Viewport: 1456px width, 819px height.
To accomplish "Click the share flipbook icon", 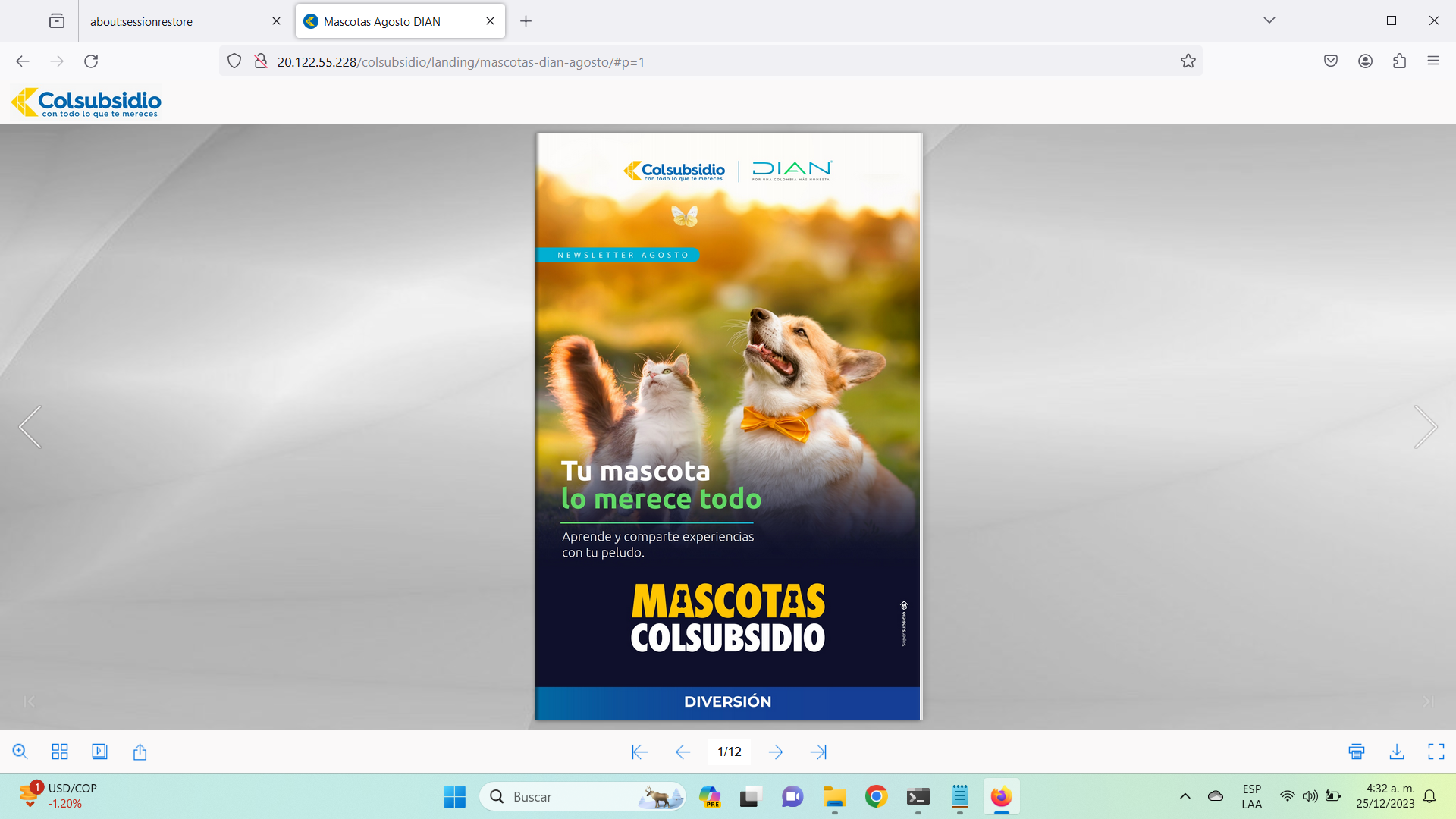I will click(x=140, y=752).
